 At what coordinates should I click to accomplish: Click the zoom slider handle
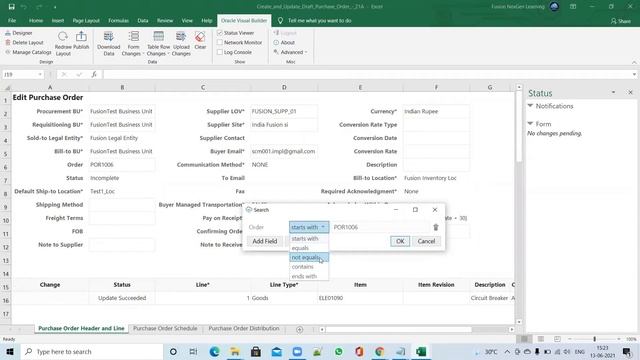[x=594, y=339]
